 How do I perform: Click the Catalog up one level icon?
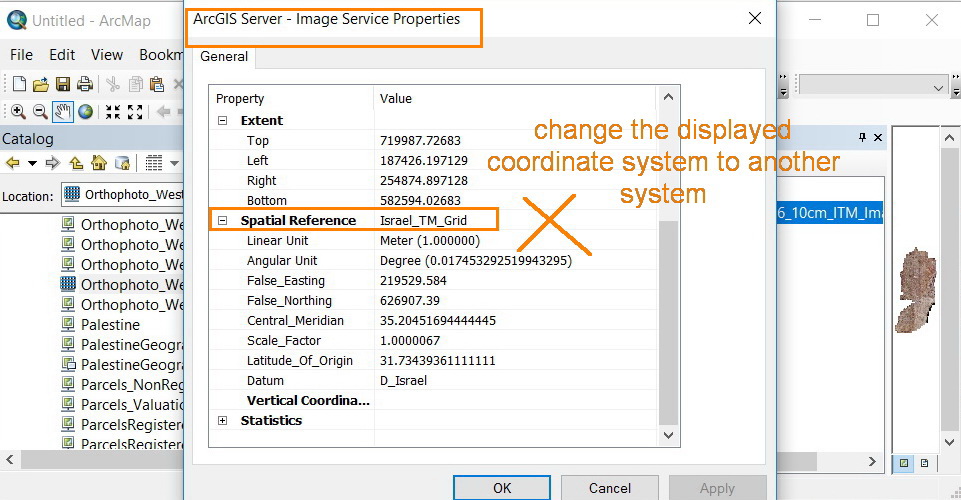point(76,163)
